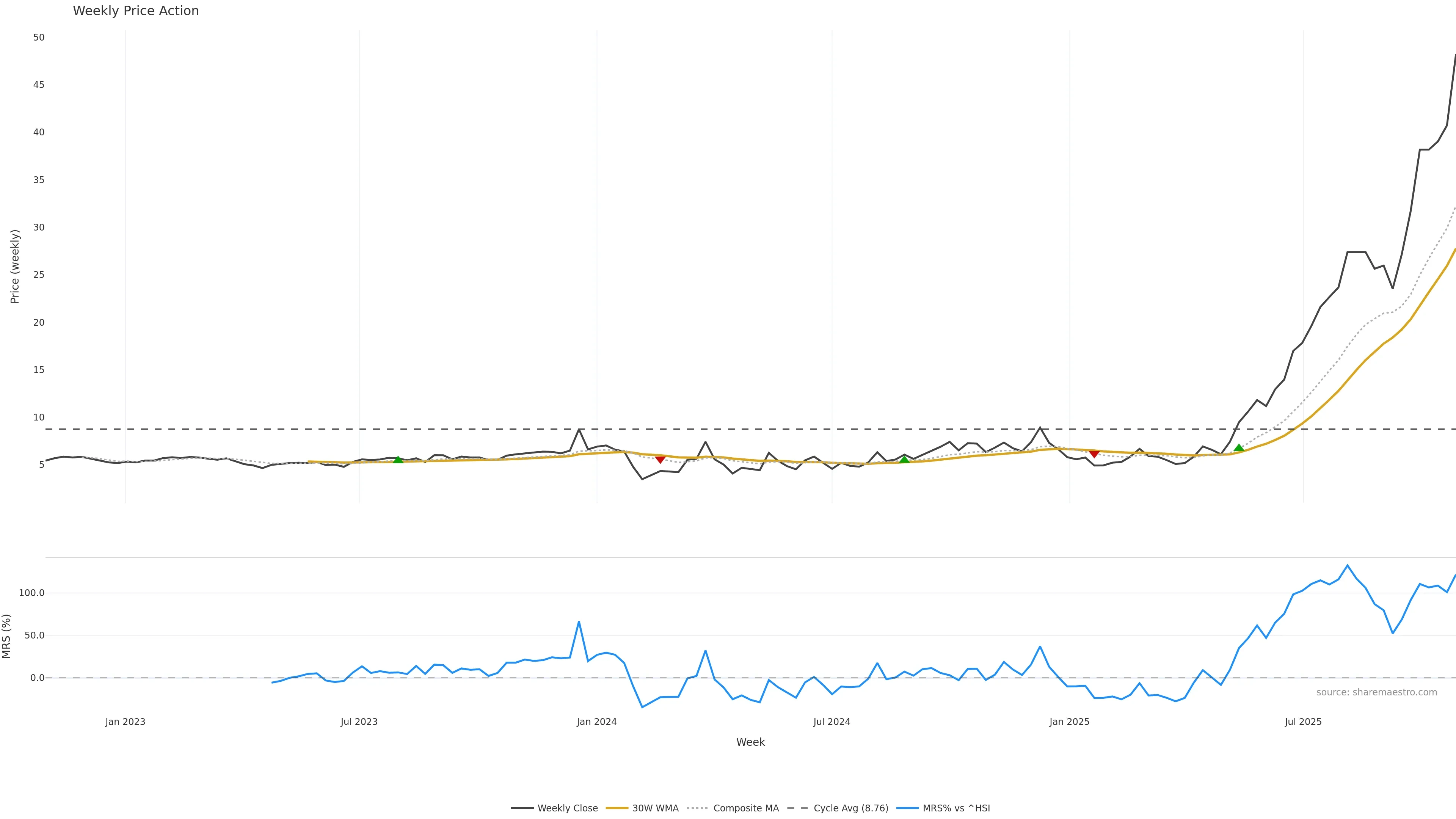
Task: Open the source: sharemaestro.com link
Action: [1376, 692]
